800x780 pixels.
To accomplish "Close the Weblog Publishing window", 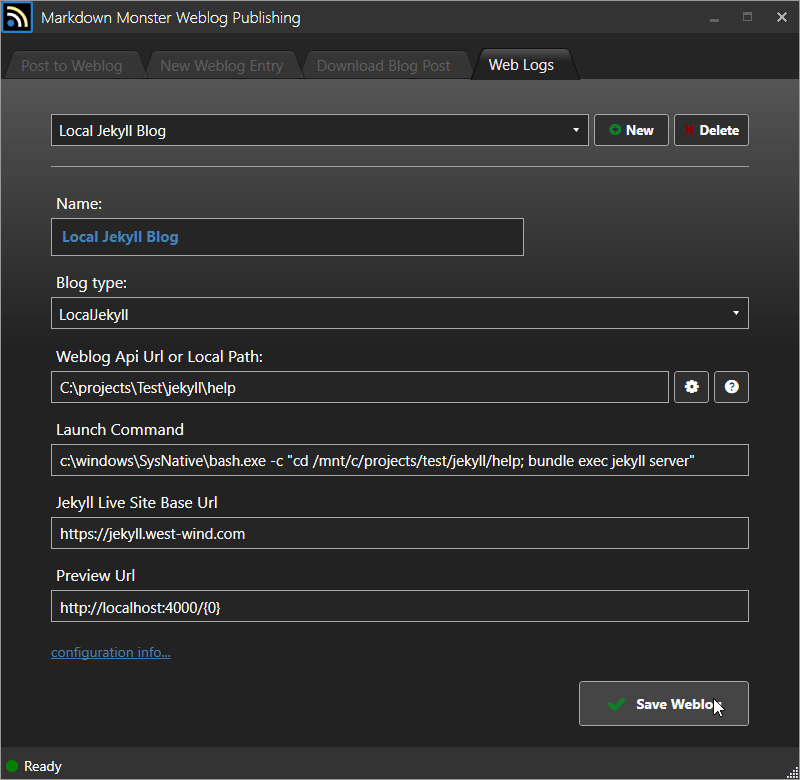I will [x=782, y=17].
